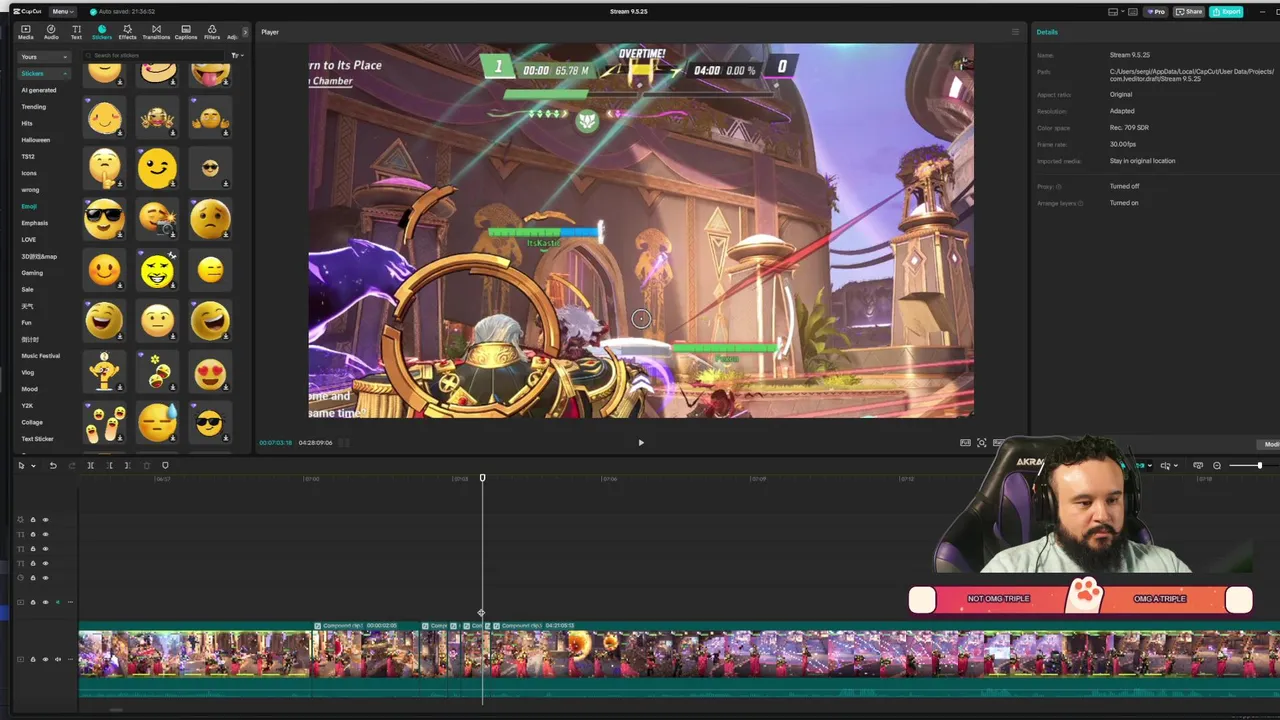
Task: Select the Trending sticker category
Action: tap(34, 107)
